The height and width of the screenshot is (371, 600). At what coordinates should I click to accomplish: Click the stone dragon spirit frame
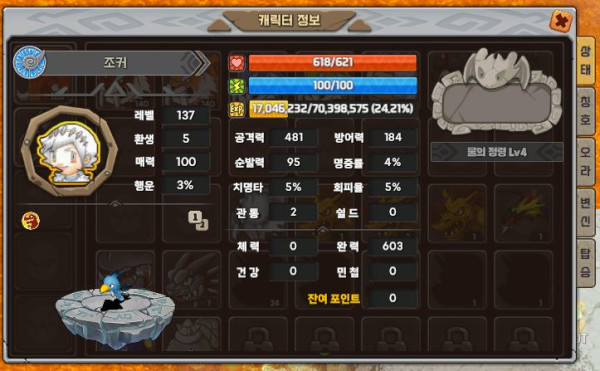point(496,92)
